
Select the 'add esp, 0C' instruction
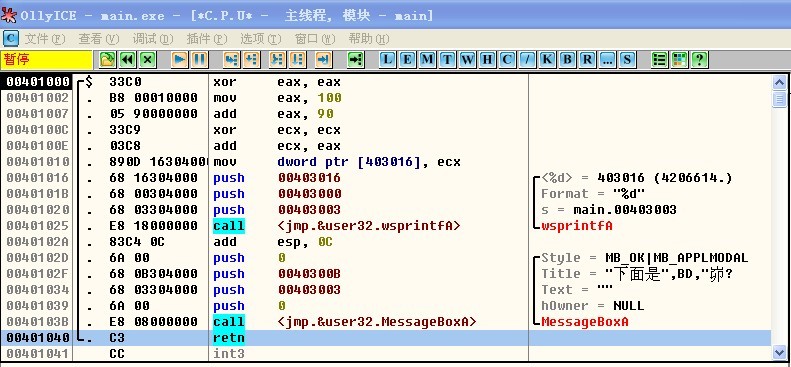click(273, 242)
